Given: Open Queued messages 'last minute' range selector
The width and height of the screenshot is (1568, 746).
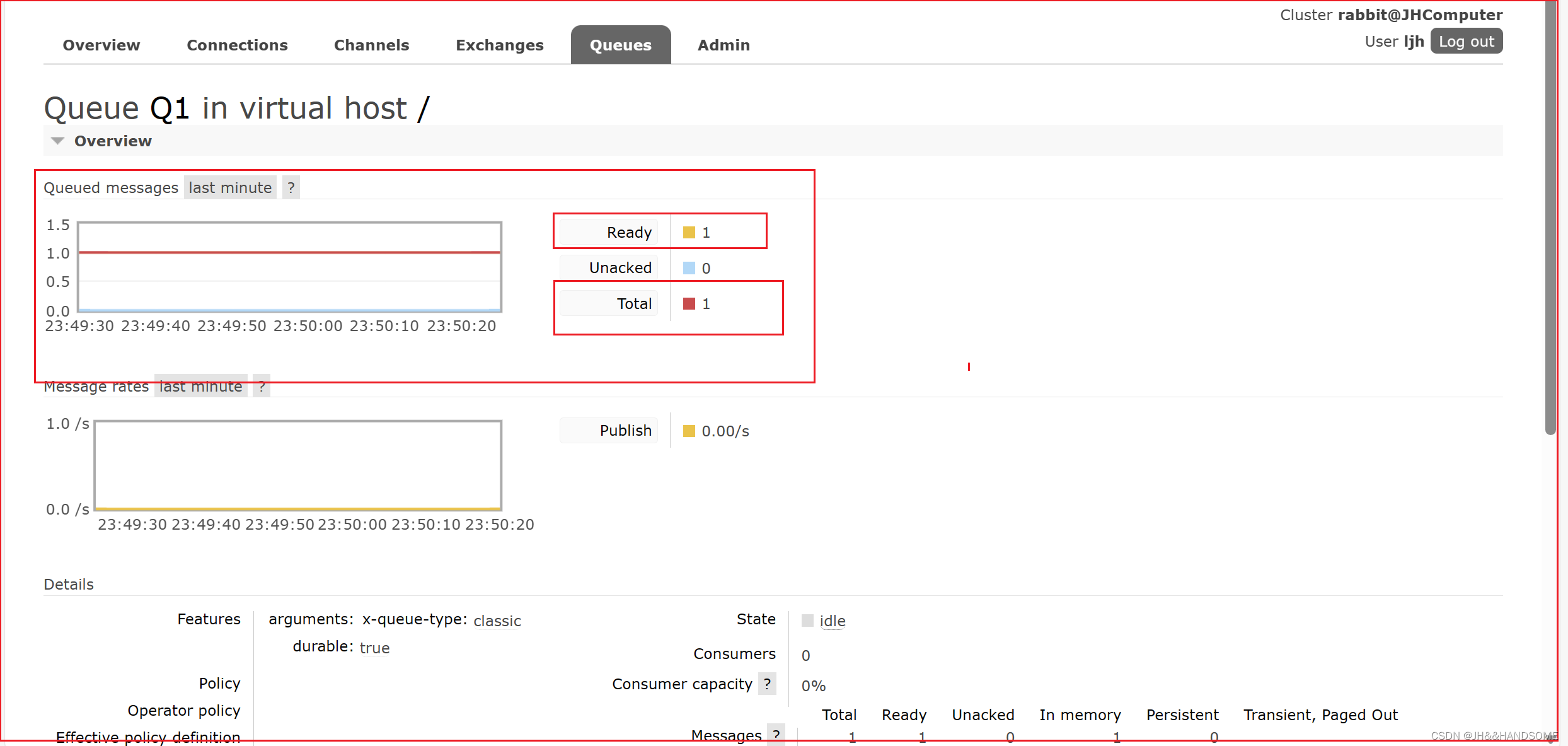Looking at the screenshot, I should click(230, 187).
